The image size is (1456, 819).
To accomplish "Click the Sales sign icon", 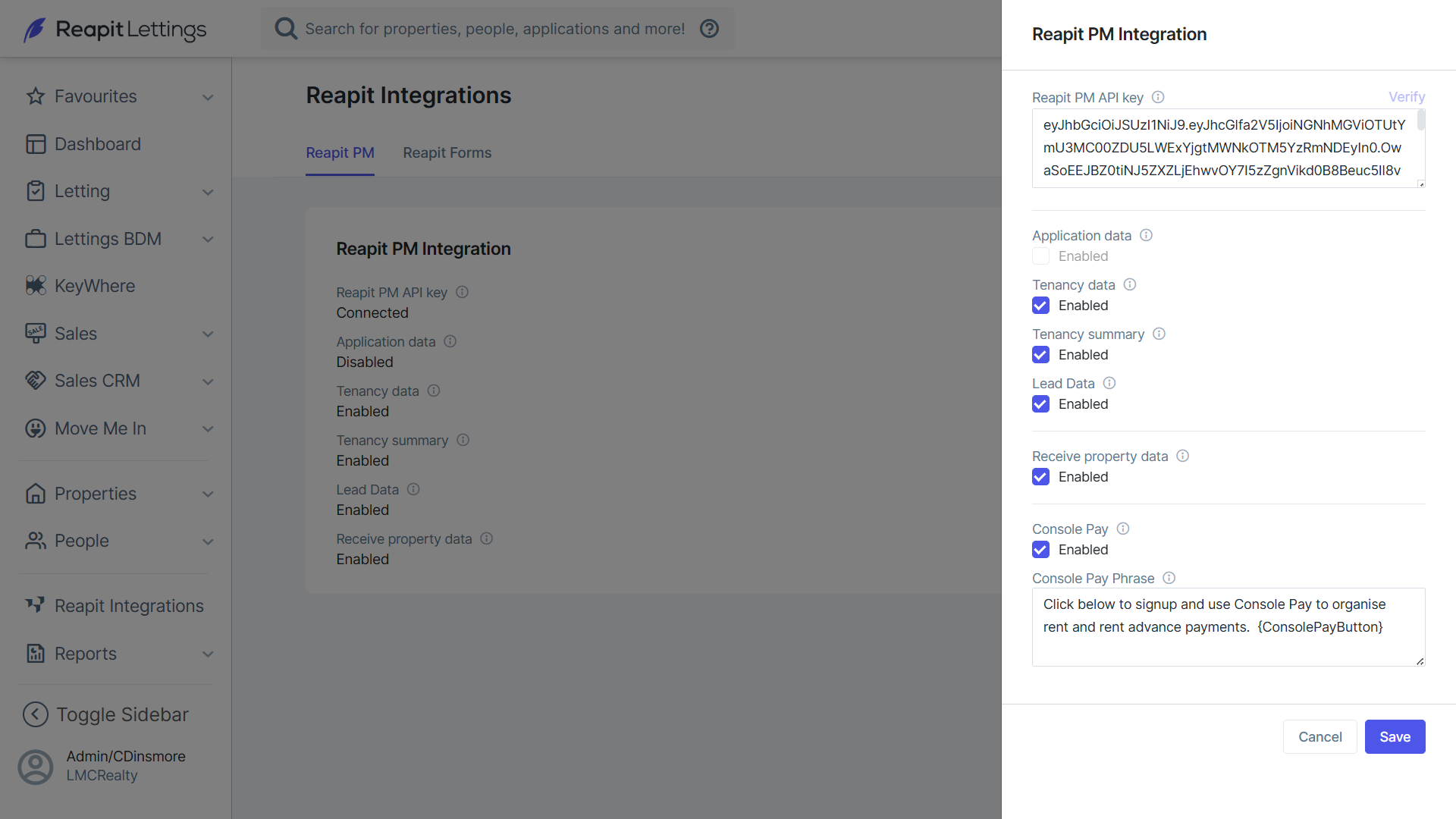I will [36, 334].
